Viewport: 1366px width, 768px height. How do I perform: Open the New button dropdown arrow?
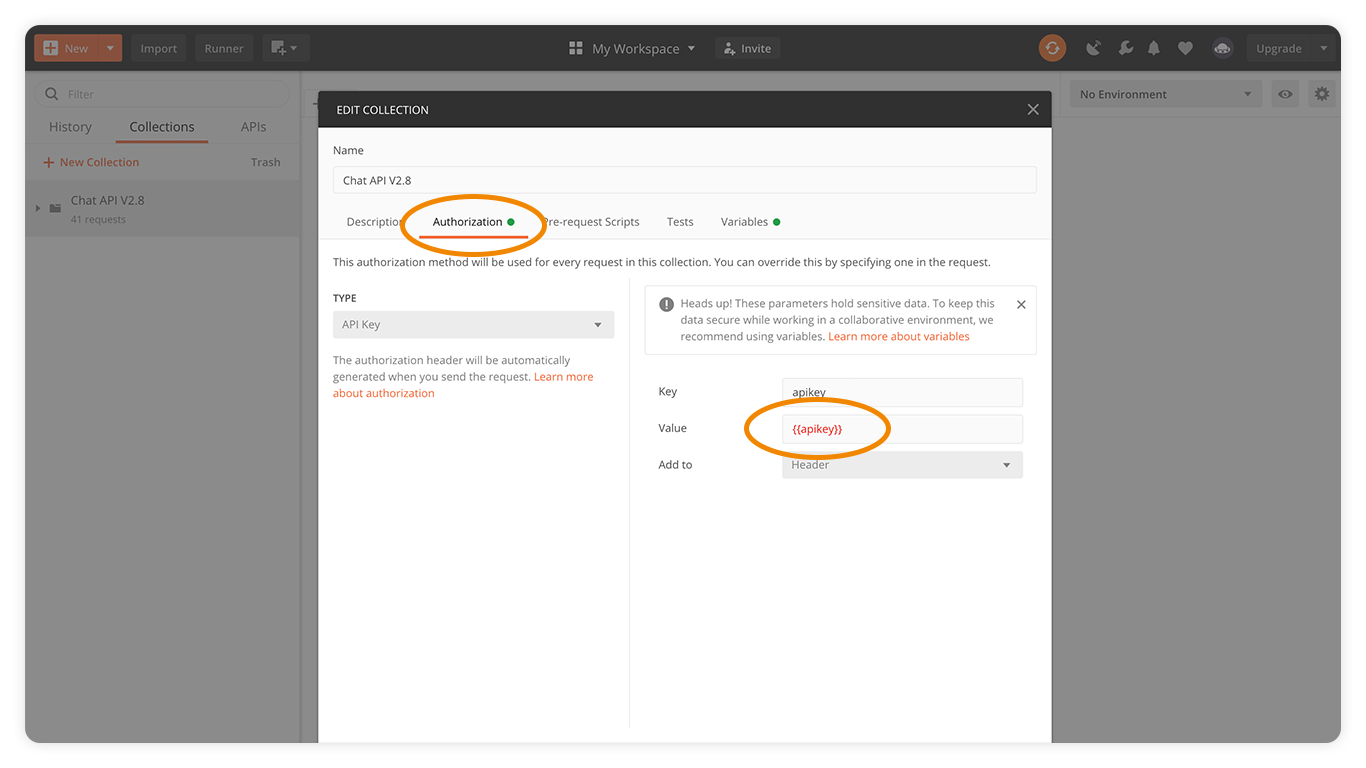110,48
